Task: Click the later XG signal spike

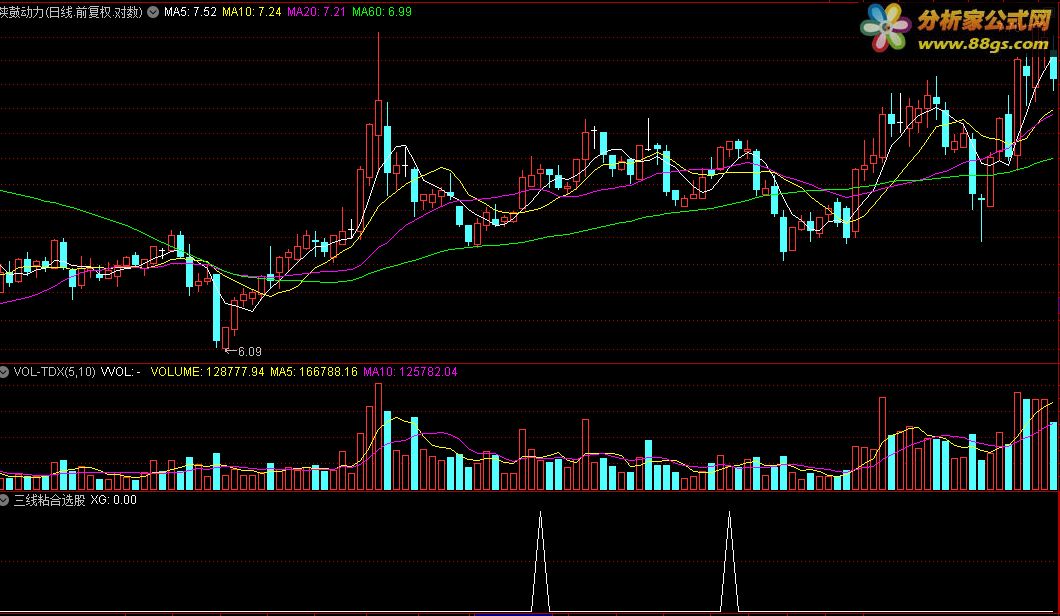Action: pos(729,561)
